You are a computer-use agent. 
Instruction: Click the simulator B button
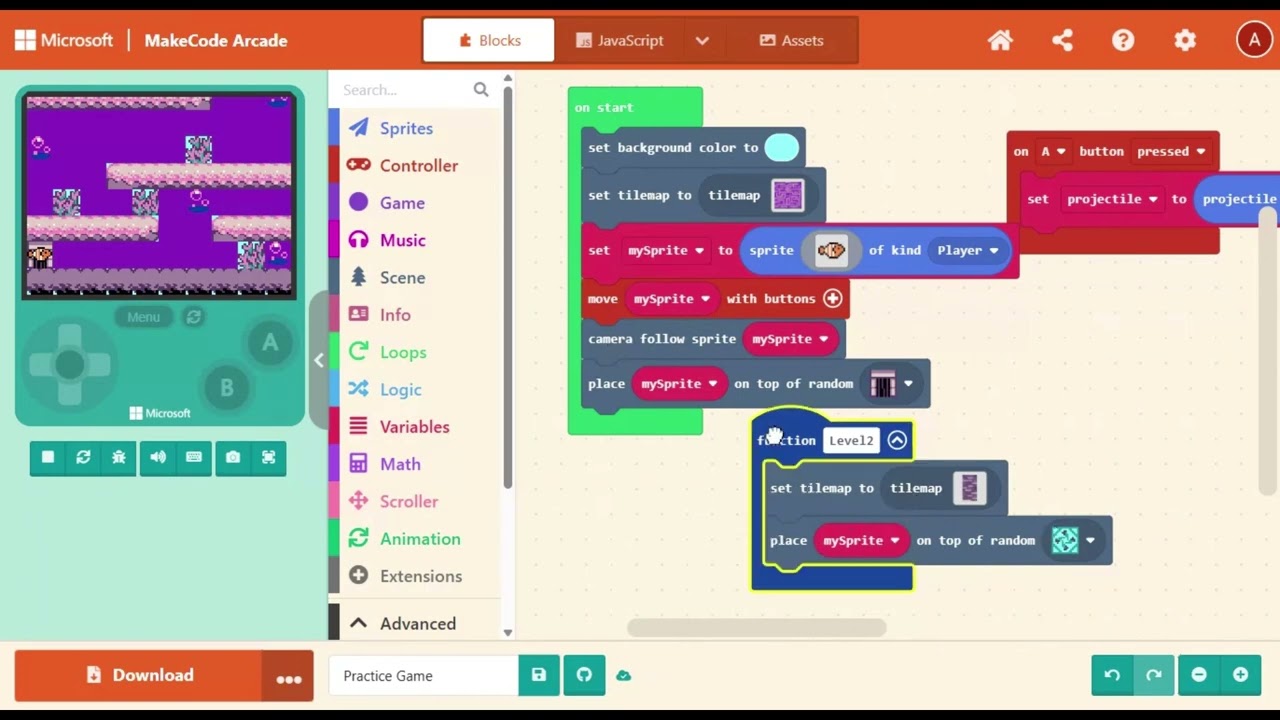[227, 388]
